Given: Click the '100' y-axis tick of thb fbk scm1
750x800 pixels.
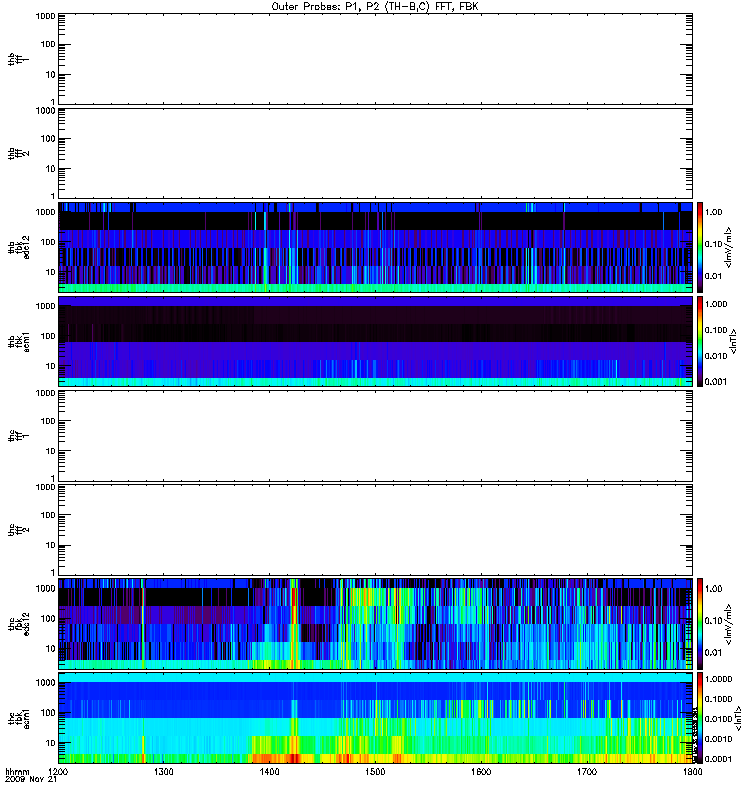Looking at the screenshot, I should (47, 336).
